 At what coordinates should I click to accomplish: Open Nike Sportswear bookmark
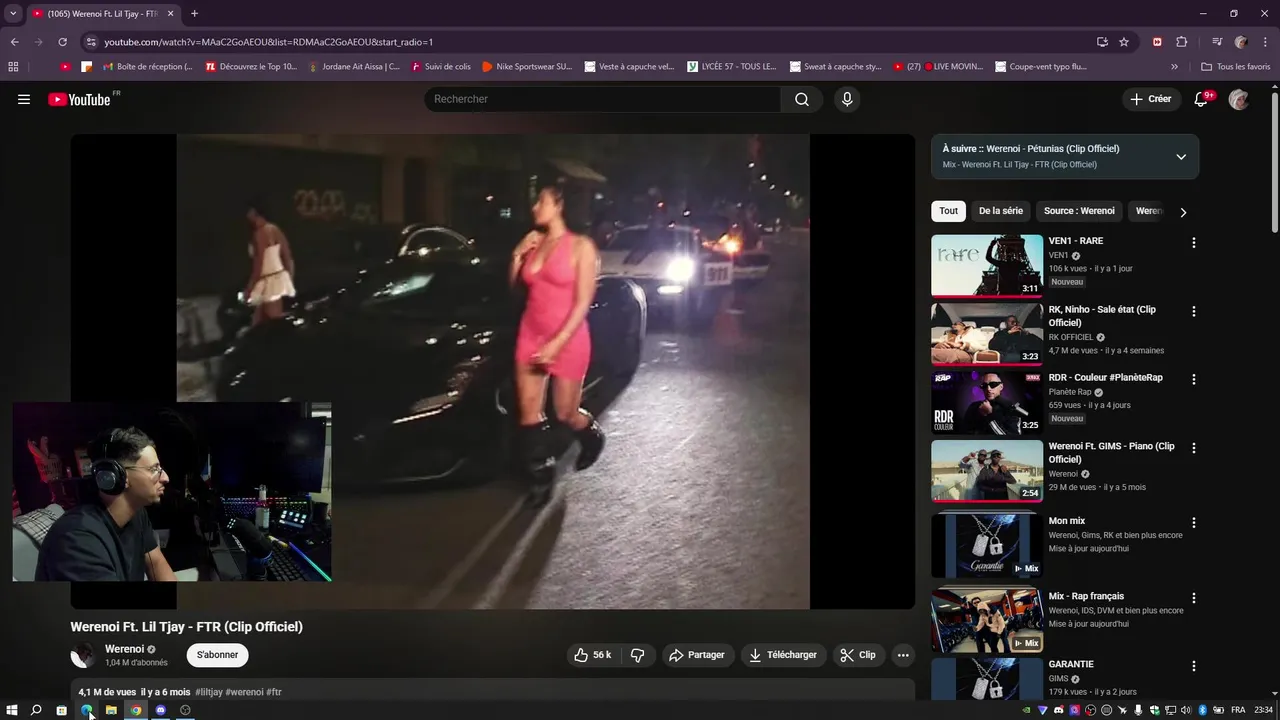527,67
